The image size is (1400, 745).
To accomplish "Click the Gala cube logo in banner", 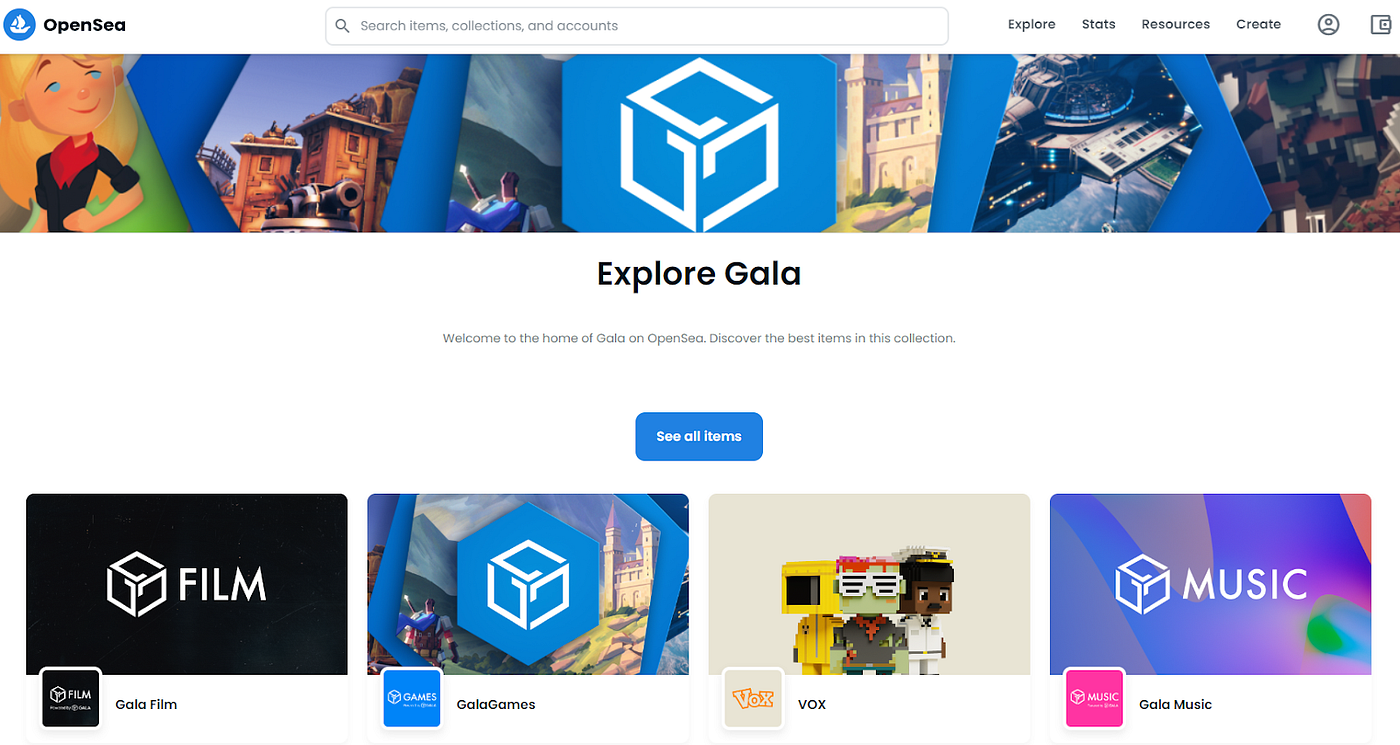I will pos(699,143).
